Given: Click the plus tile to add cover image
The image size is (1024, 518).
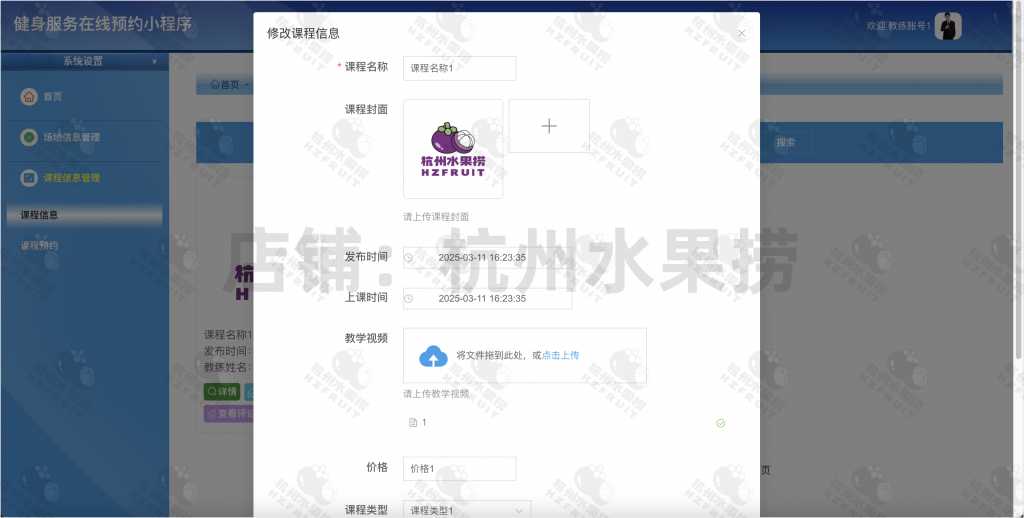Looking at the screenshot, I should (549, 126).
